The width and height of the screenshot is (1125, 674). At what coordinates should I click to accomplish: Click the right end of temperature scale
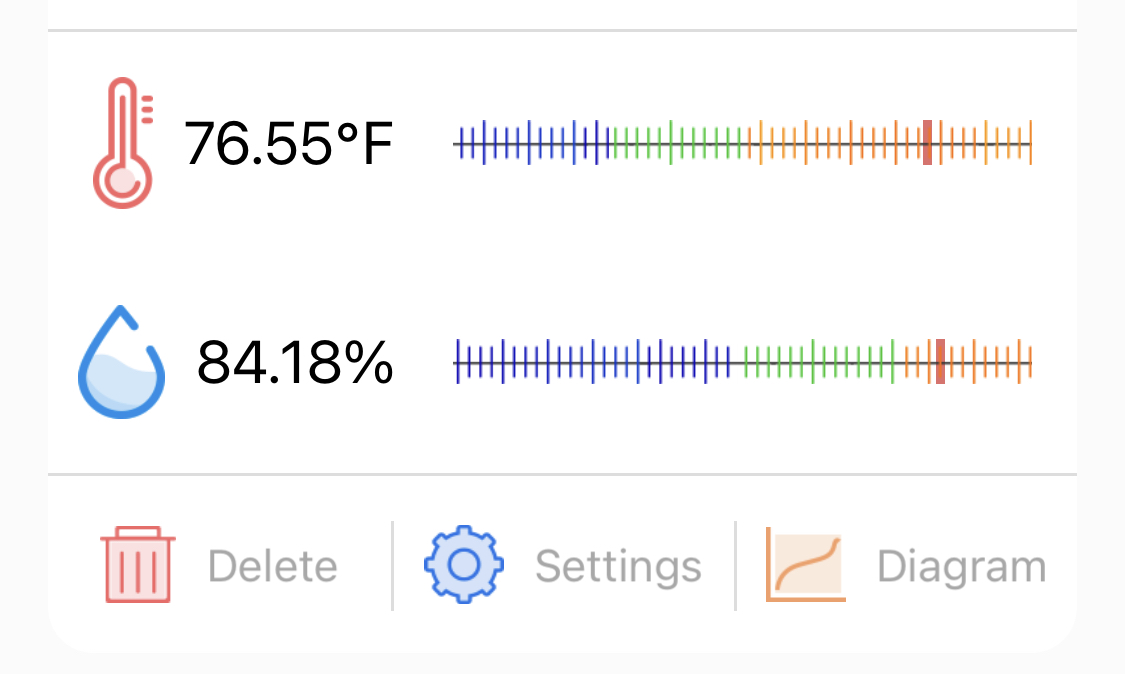[x=1029, y=144]
